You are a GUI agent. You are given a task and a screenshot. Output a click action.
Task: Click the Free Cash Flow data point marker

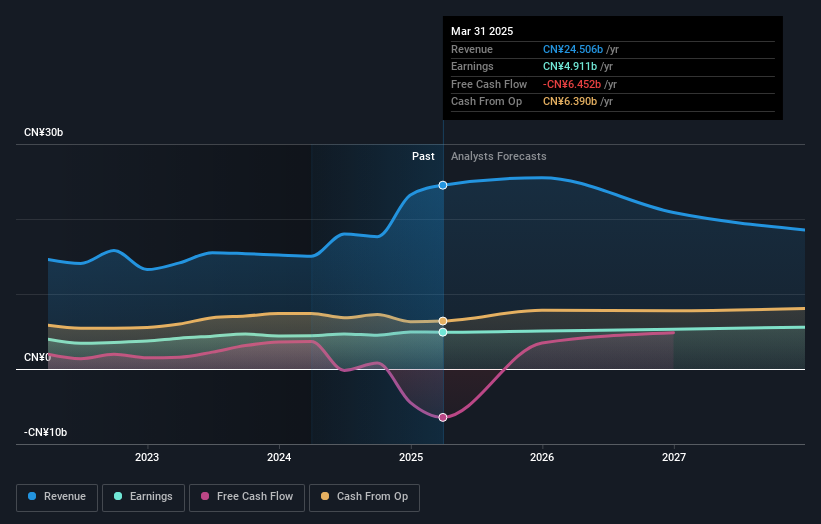click(x=443, y=417)
